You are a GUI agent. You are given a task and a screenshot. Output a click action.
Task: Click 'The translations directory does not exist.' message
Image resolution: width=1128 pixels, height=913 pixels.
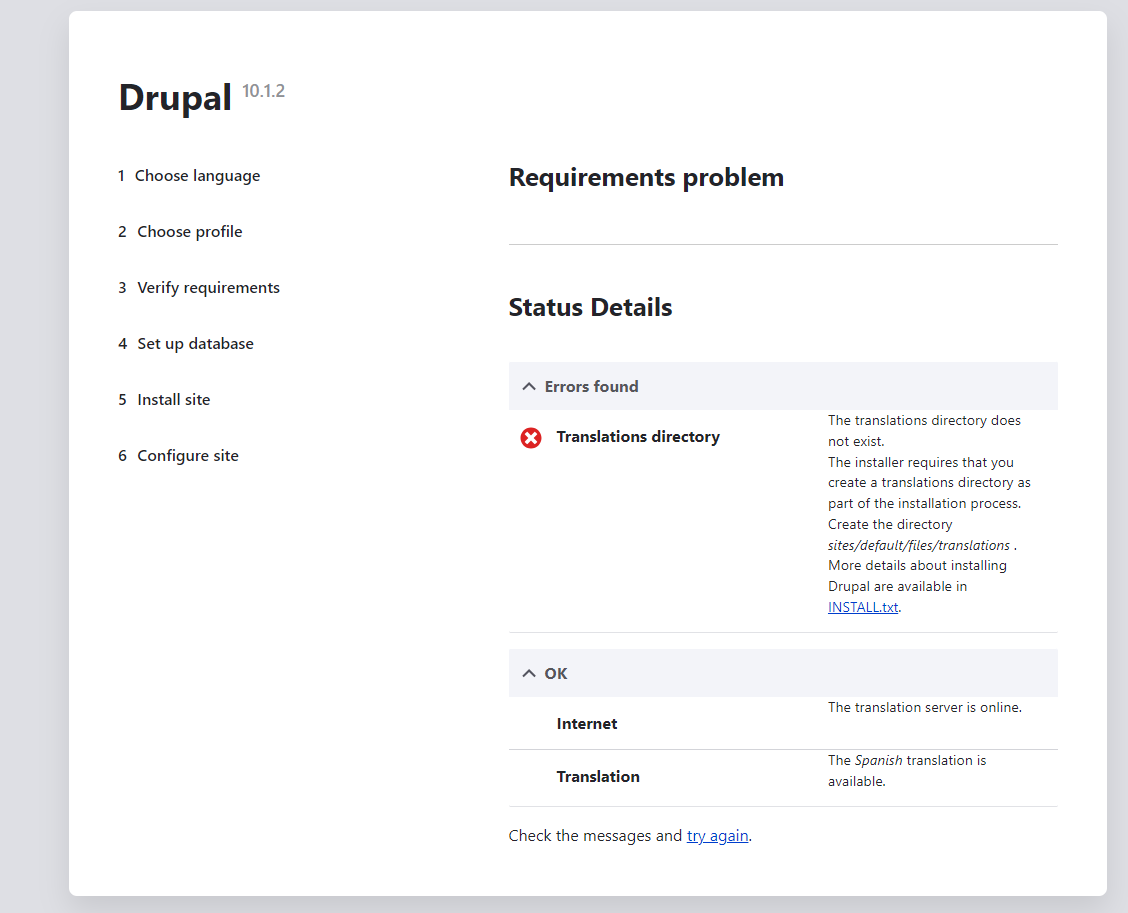(924, 430)
